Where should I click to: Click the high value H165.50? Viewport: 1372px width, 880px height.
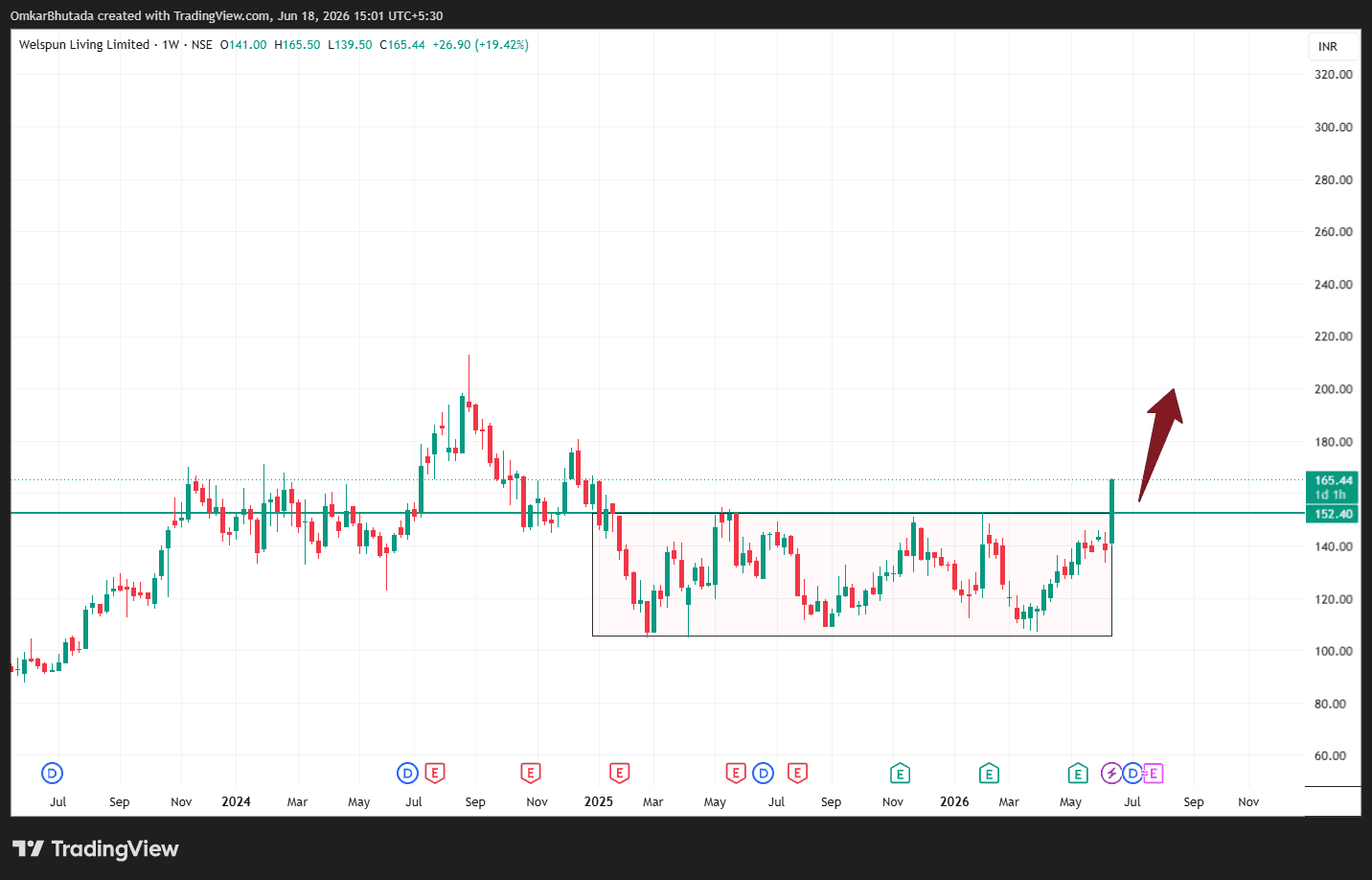click(x=297, y=45)
